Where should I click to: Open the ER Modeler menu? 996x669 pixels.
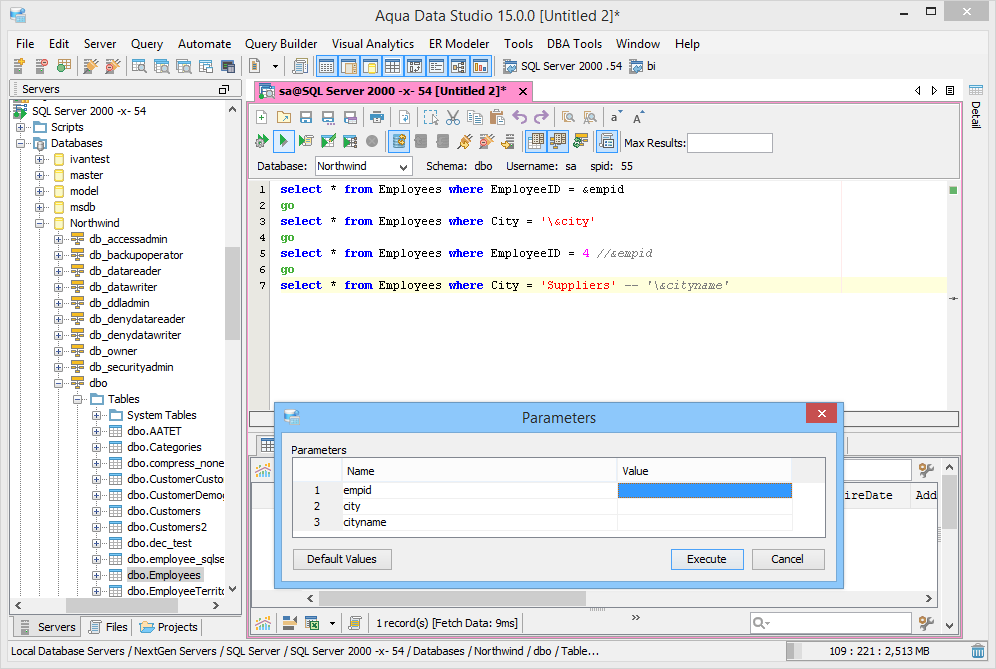[459, 44]
